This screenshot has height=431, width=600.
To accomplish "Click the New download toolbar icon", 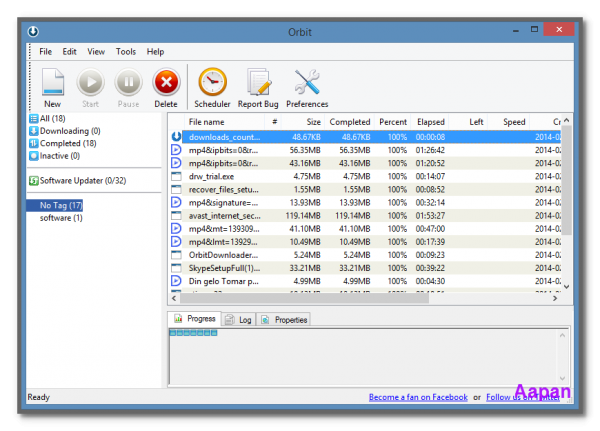I will click(53, 82).
